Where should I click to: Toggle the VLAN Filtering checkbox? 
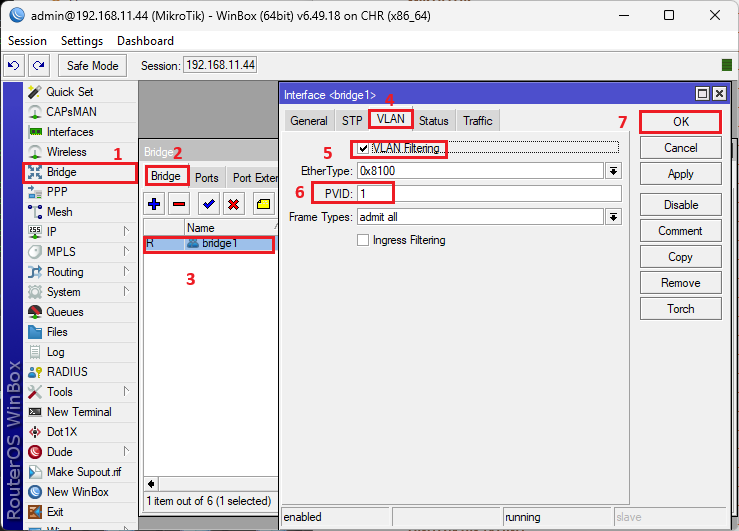(x=363, y=149)
